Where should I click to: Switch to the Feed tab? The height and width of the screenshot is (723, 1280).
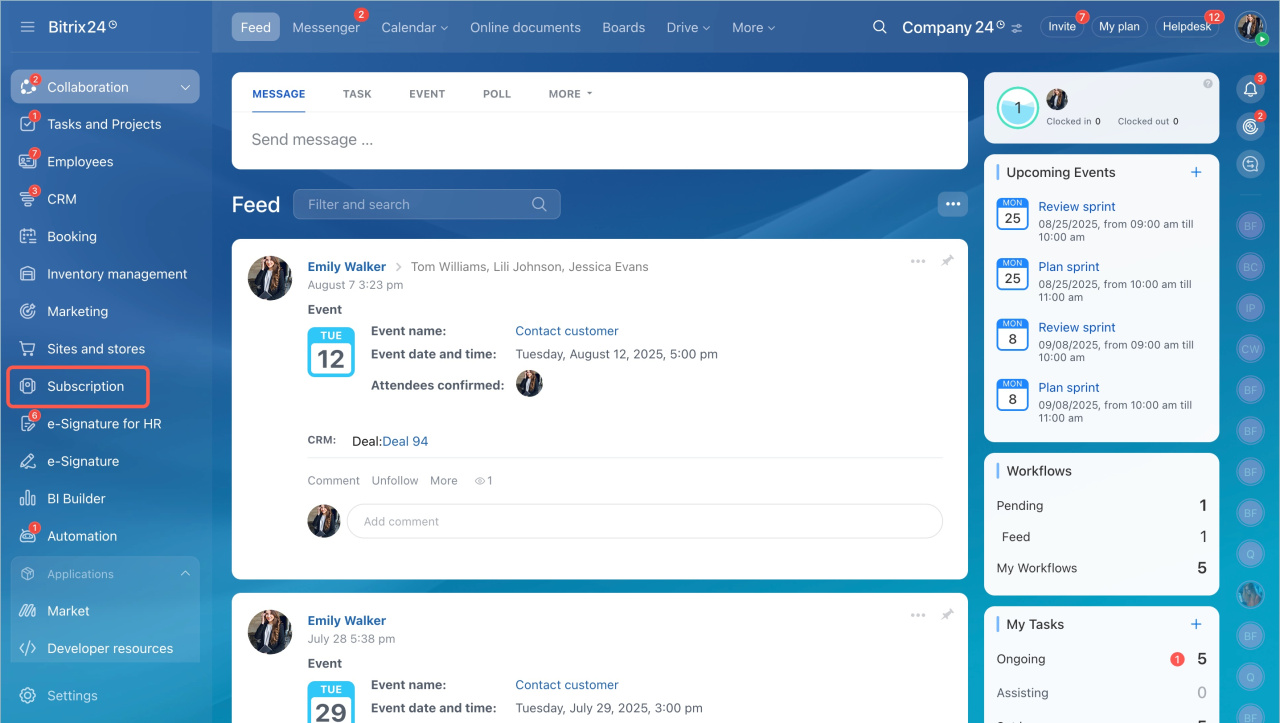click(256, 27)
